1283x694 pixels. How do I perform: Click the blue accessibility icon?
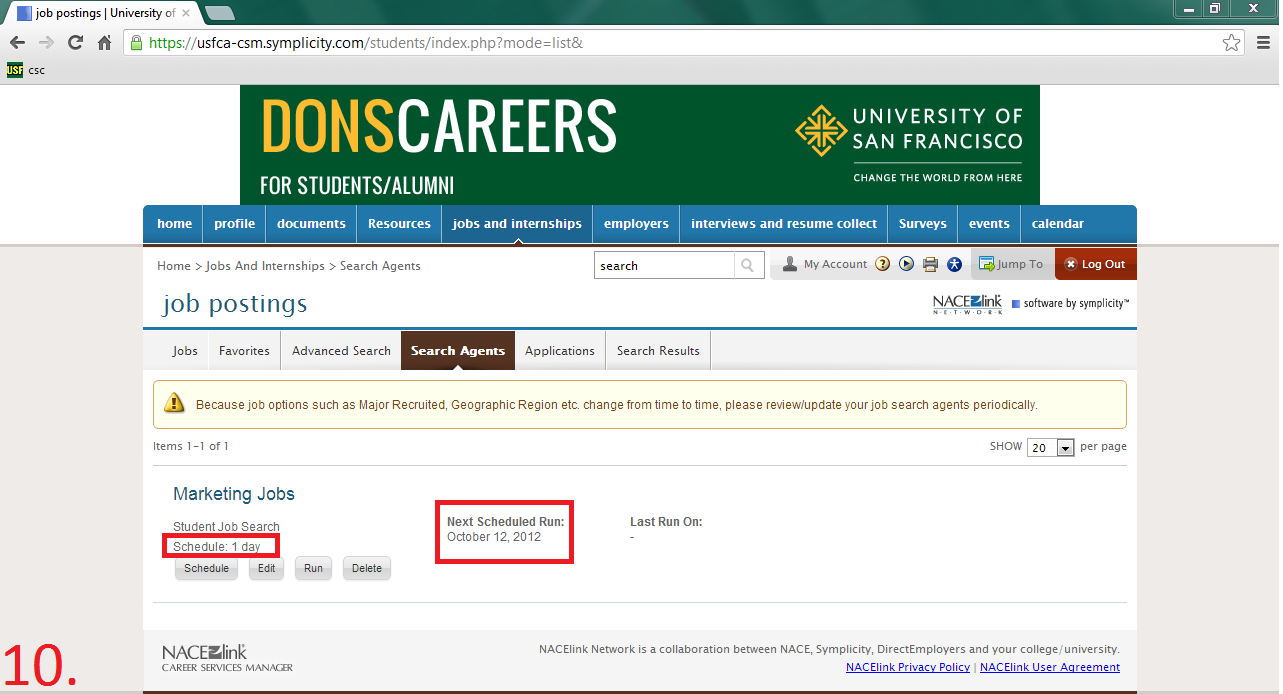tap(954, 264)
